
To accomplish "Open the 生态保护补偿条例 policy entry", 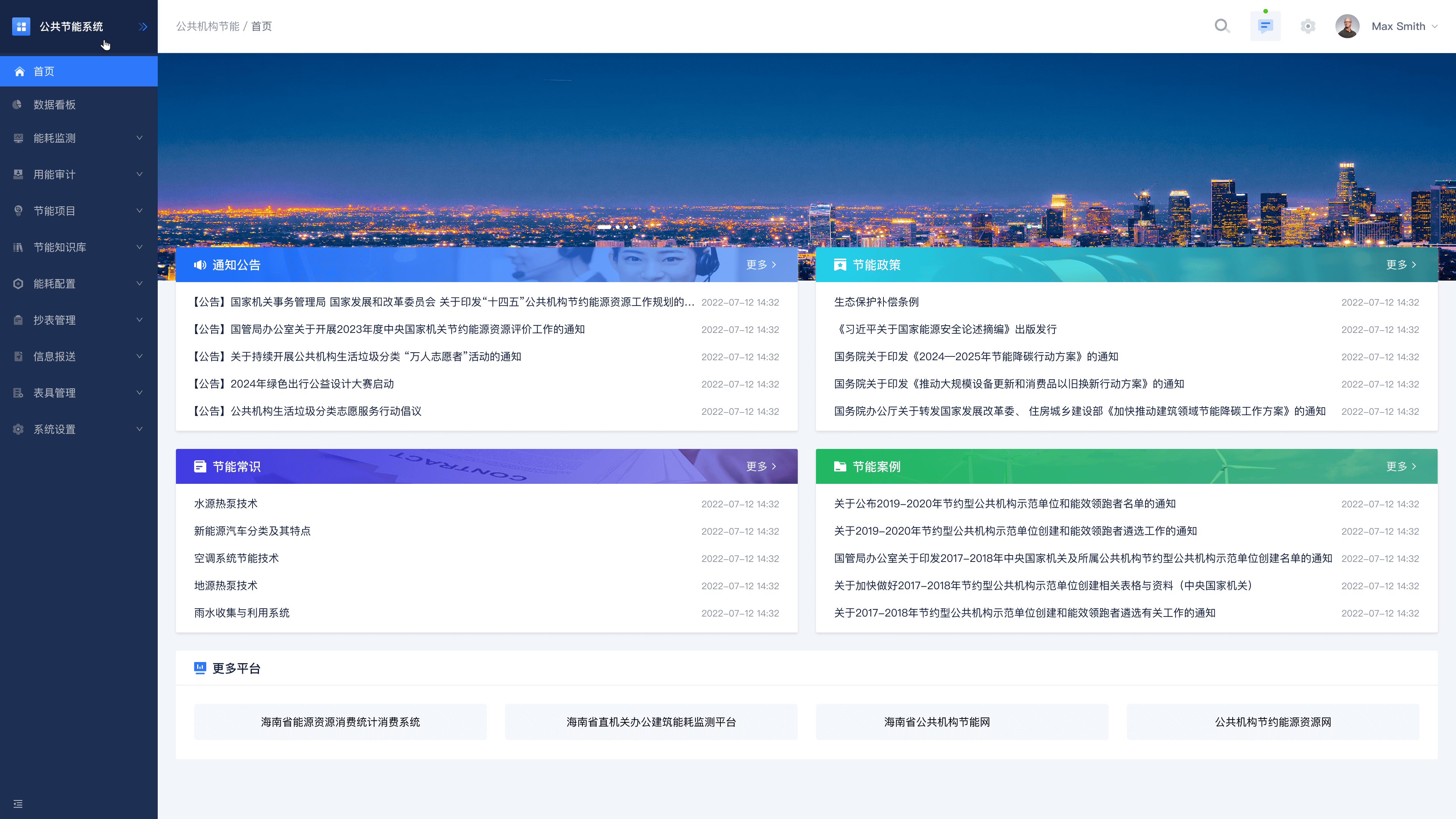I will coord(876,302).
